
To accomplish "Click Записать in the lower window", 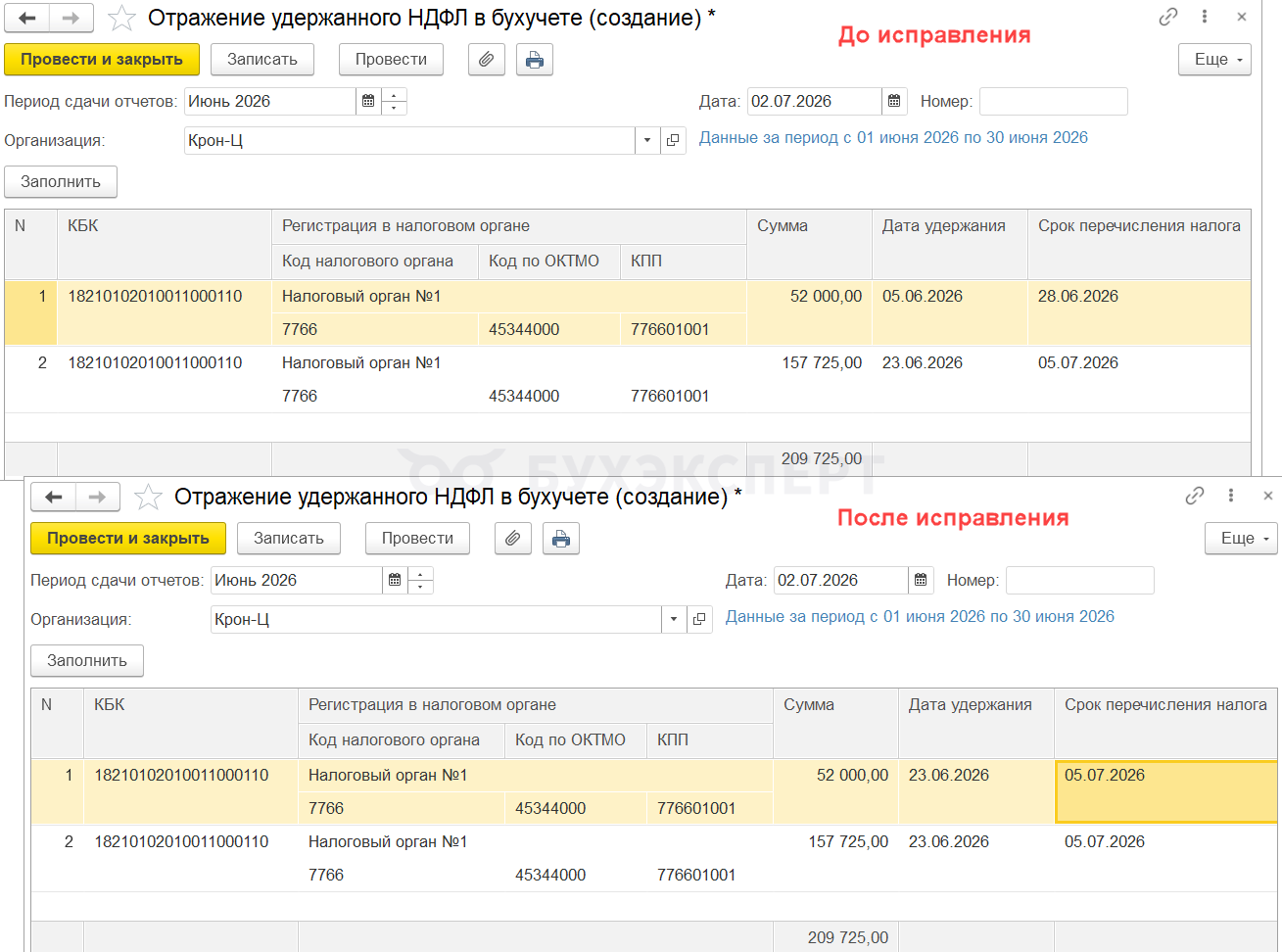I will [289, 539].
